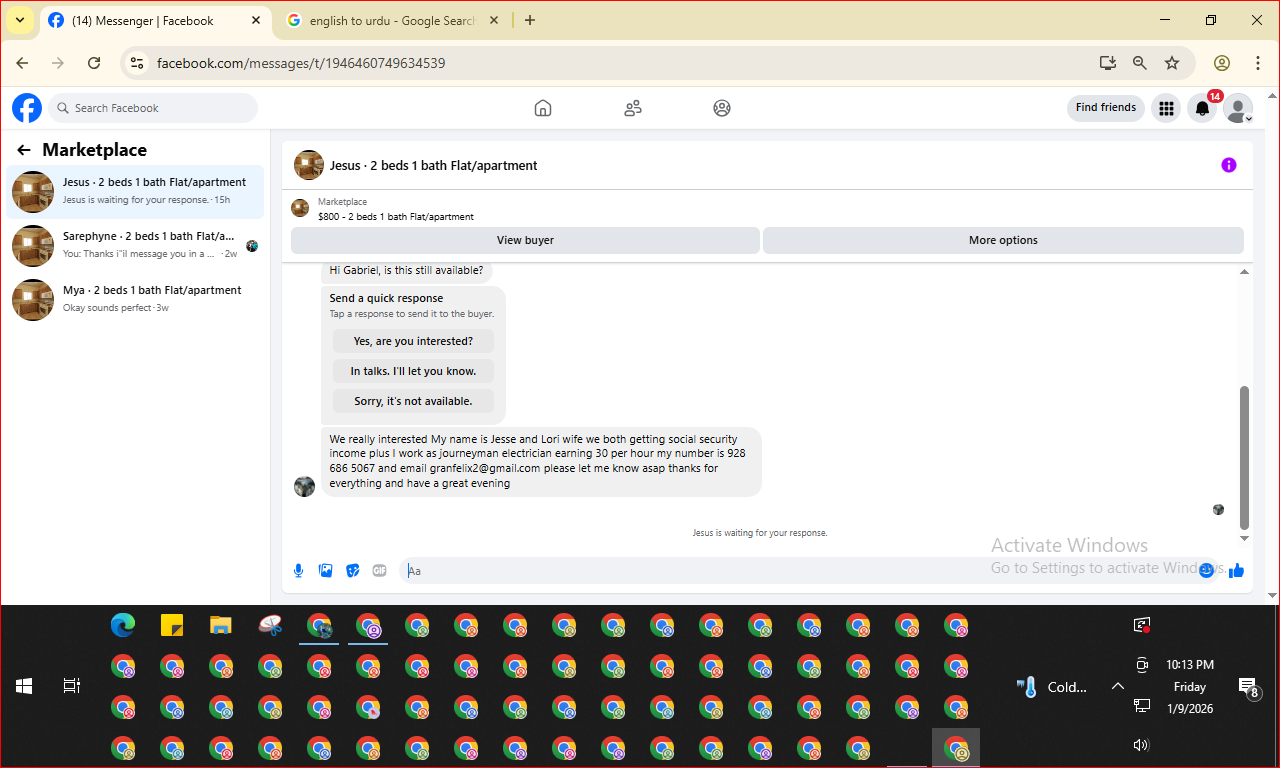Launch Microsoft Edge from the taskbar

[123, 626]
